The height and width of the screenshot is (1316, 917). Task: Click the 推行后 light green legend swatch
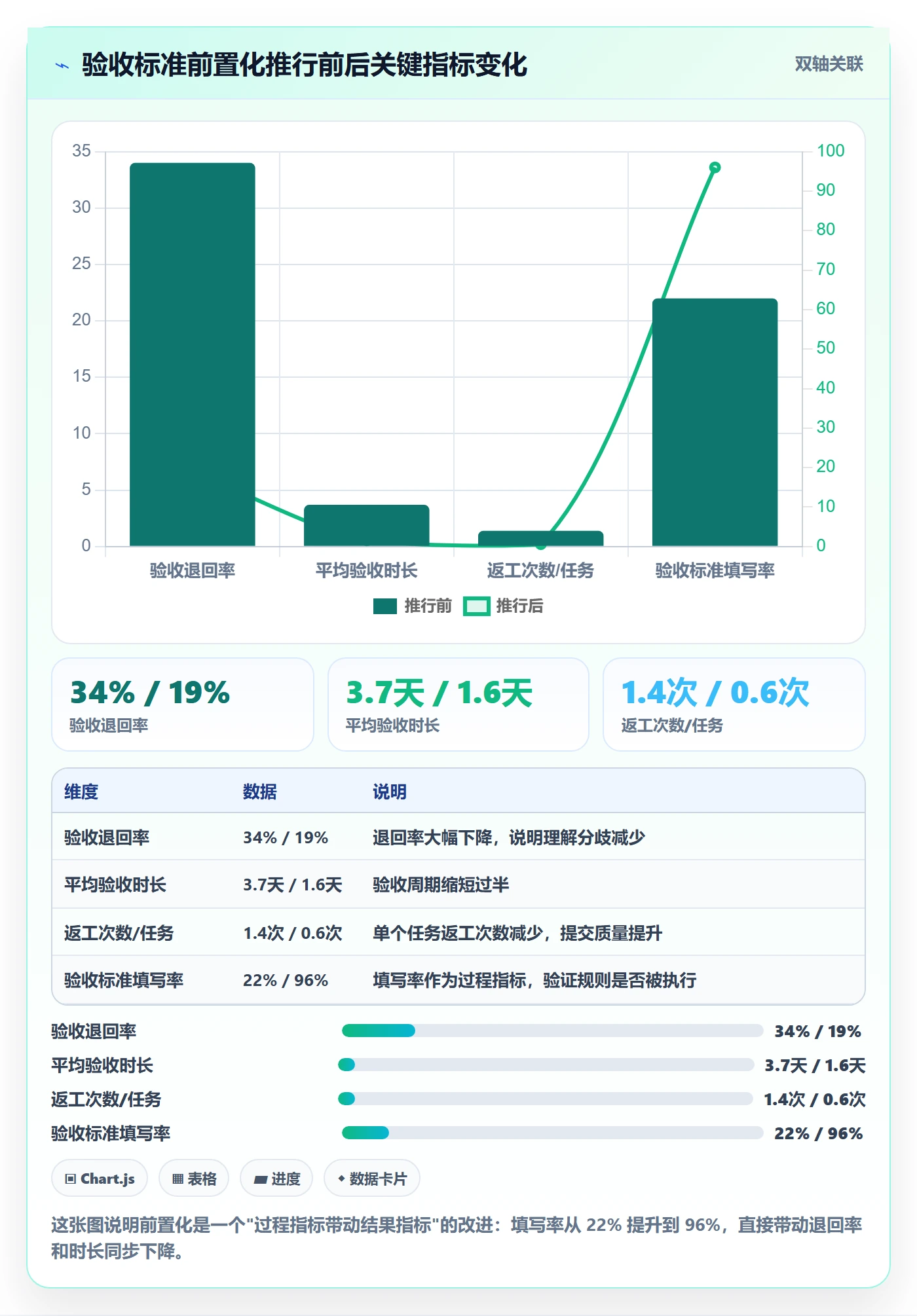476,606
